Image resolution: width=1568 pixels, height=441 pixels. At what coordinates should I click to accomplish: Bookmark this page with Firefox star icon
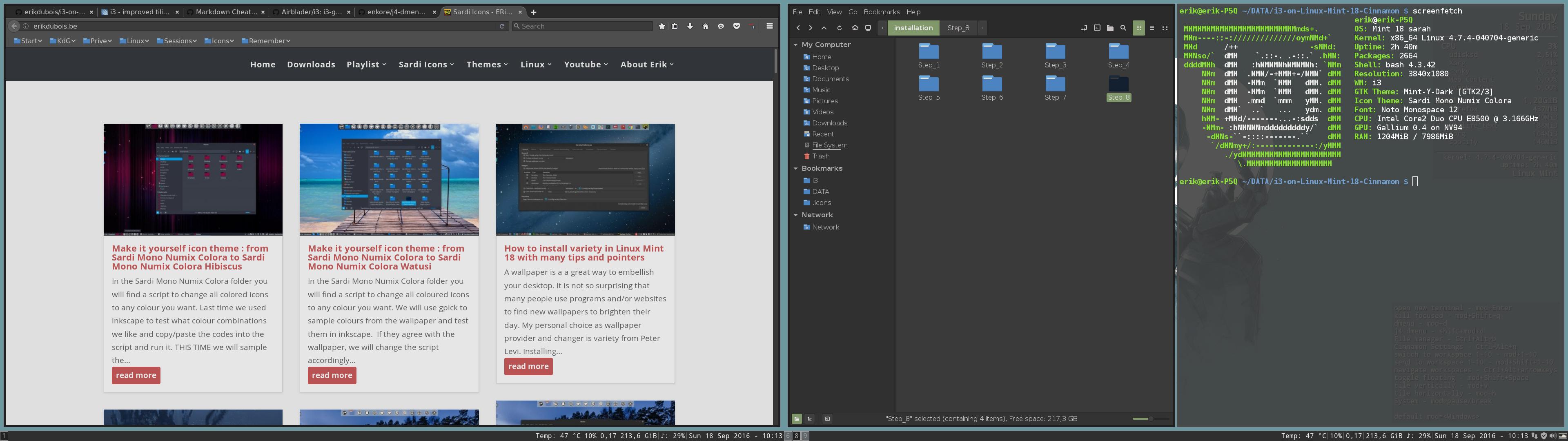[661, 26]
